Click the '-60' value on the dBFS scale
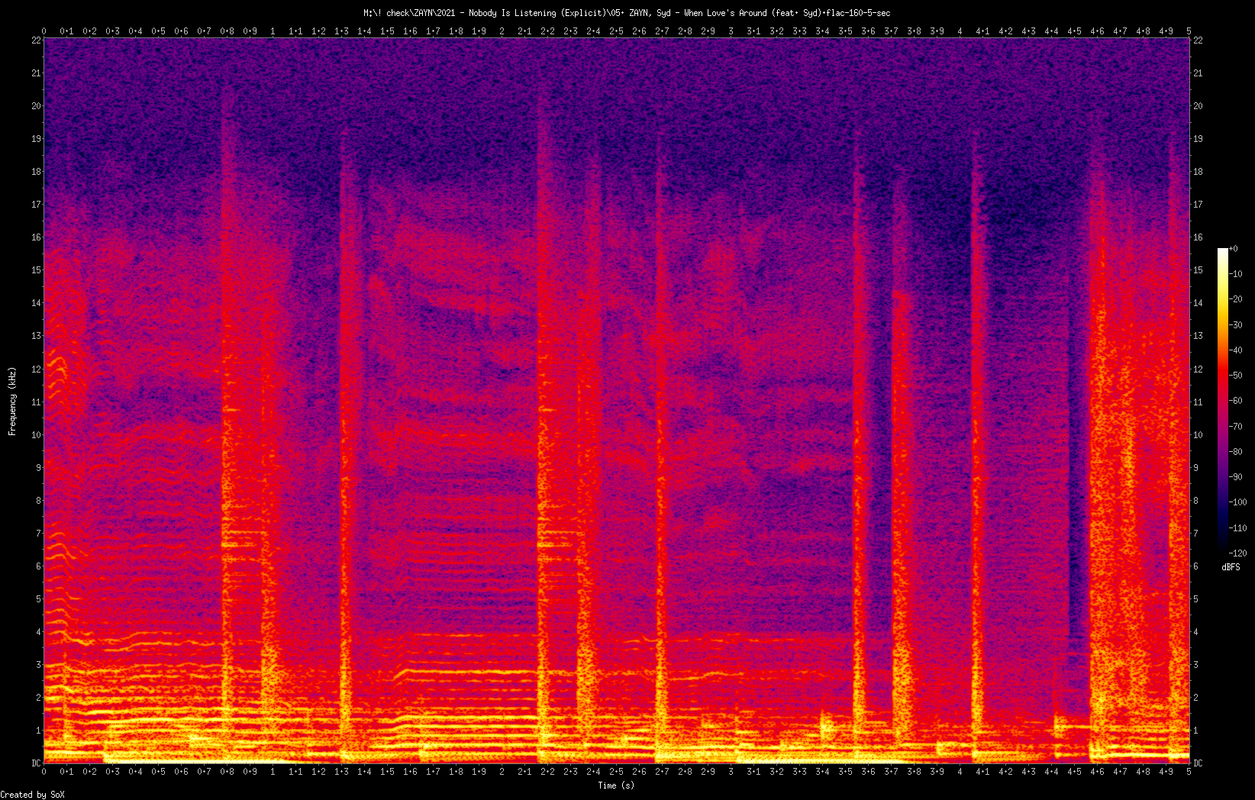Screen dimensions: 1255x800 pos(1236,401)
